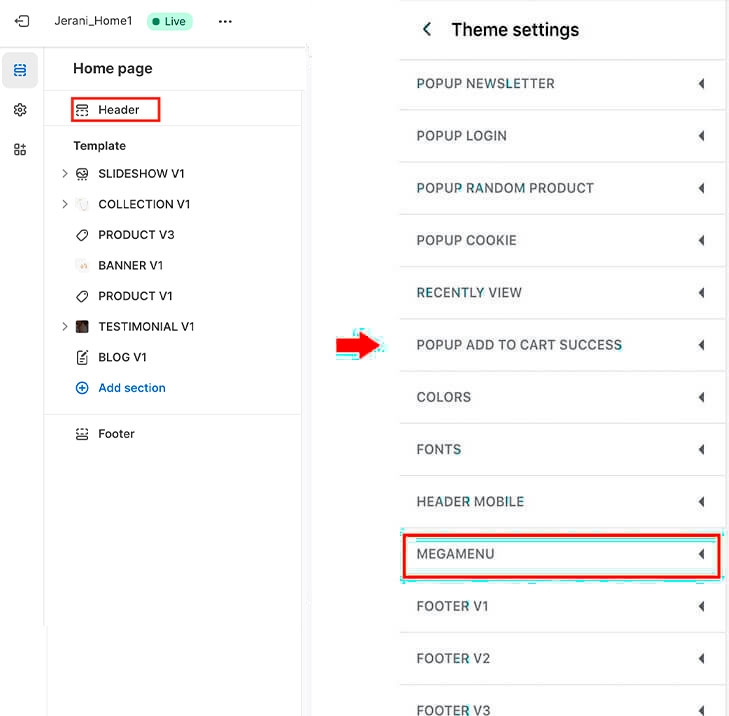This screenshot has width=729, height=716.
Task: Select the PRODUCT V3 section
Action: click(136, 235)
